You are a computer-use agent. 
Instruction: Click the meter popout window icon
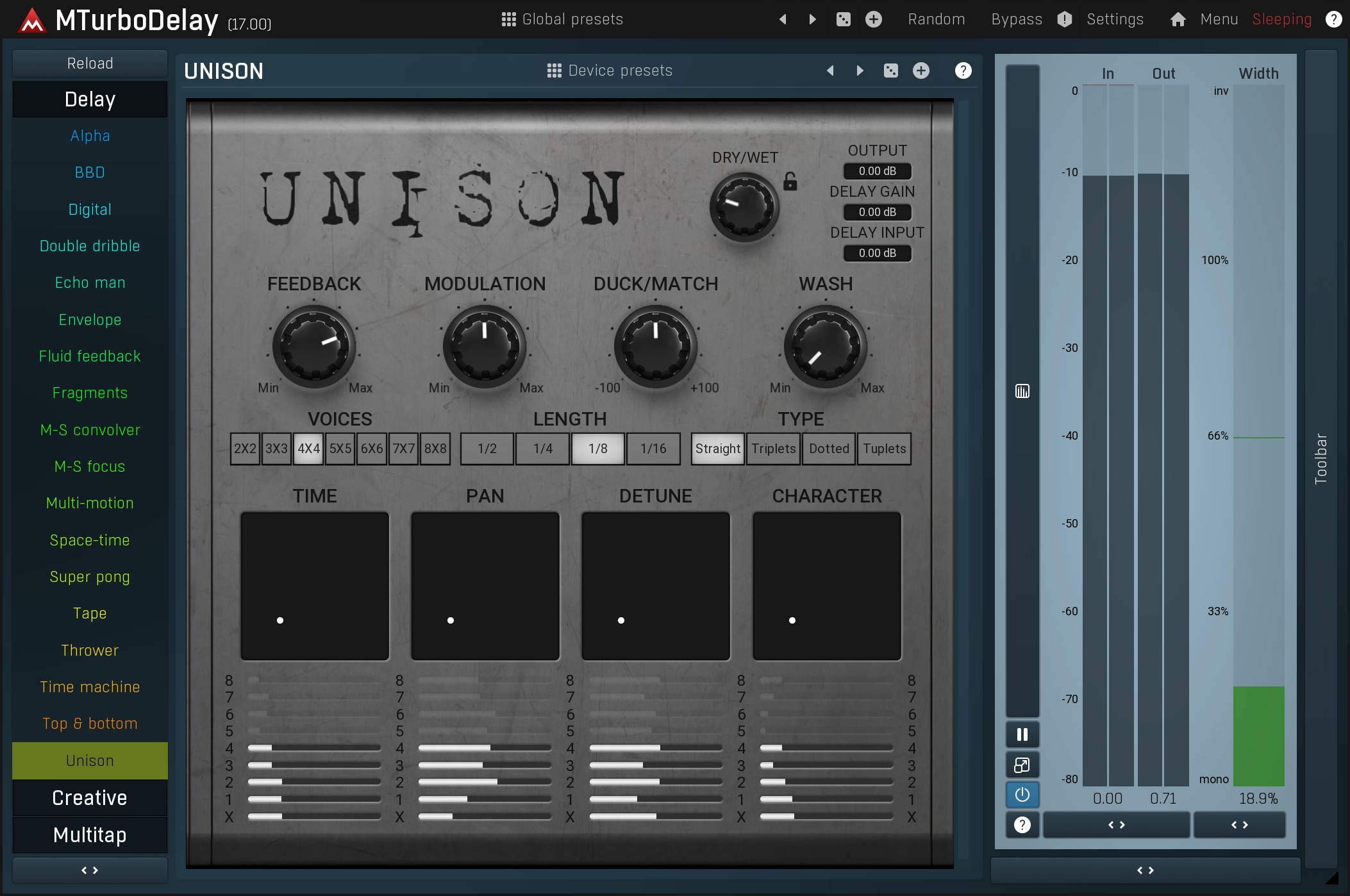(x=1022, y=765)
